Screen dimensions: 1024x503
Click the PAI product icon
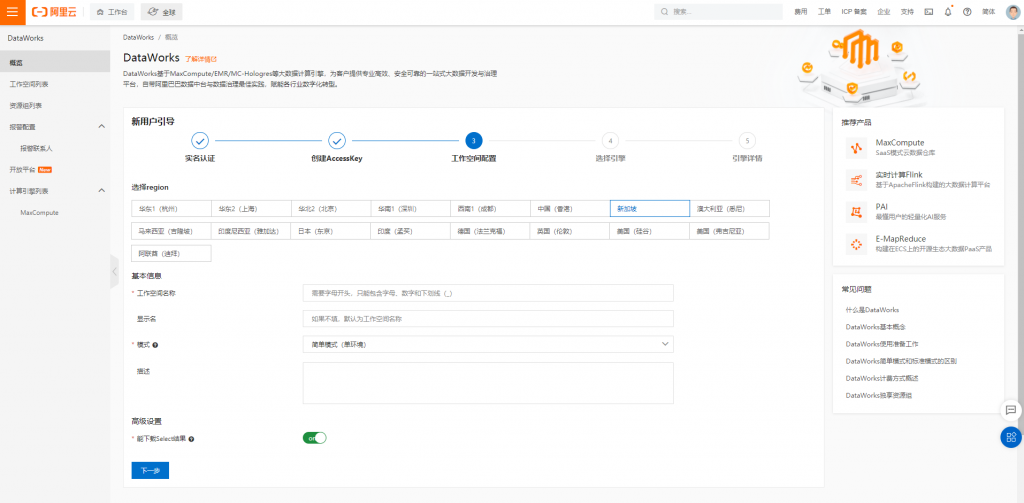tap(856, 211)
